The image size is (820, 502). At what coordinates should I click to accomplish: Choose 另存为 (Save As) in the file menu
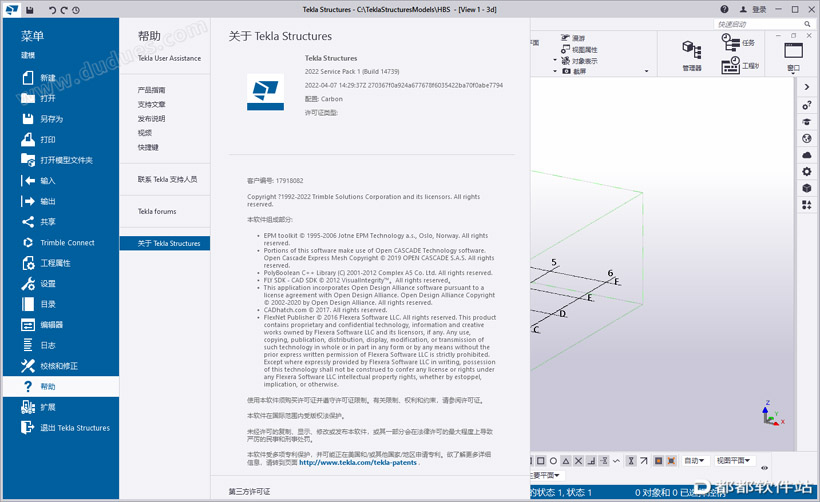(x=61, y=119)
